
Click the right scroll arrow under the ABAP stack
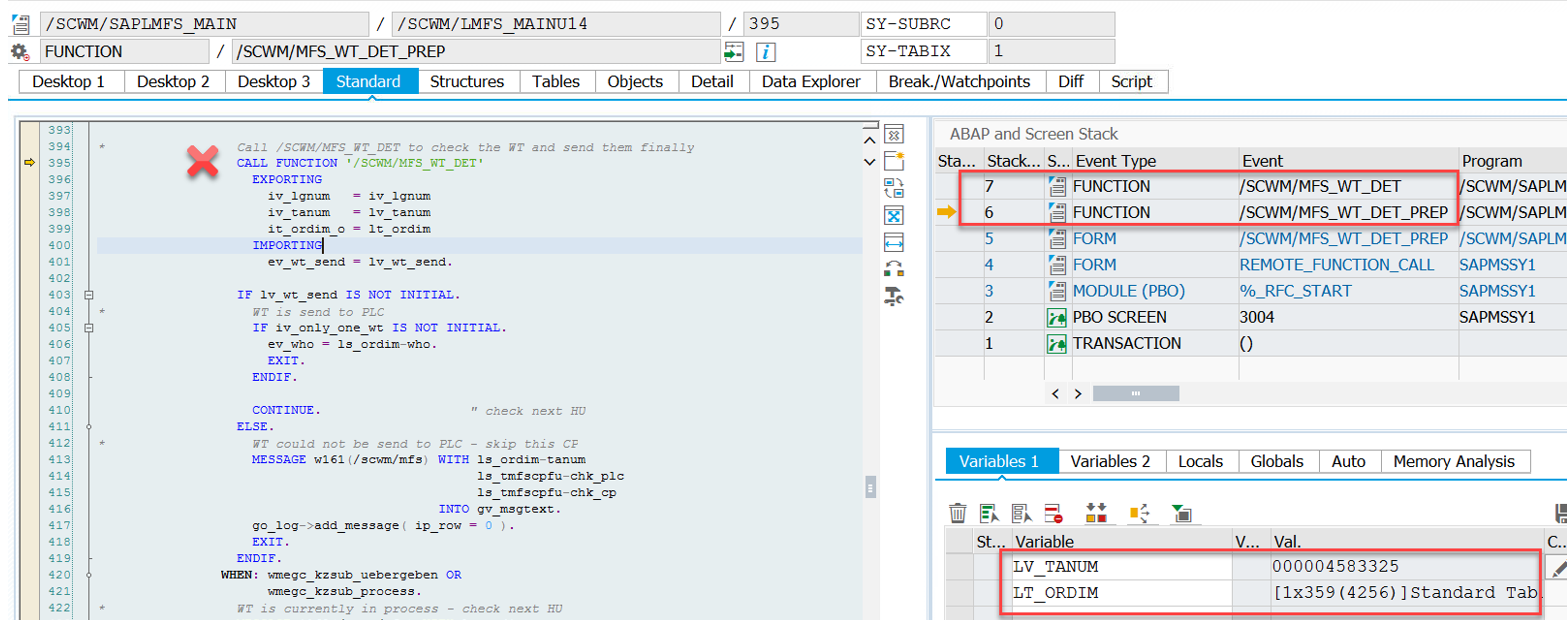(1078, 394)
